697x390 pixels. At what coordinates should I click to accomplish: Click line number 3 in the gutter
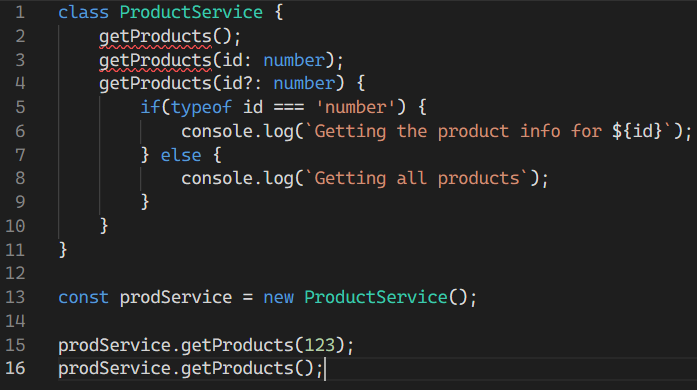click(x=20, y=60)
